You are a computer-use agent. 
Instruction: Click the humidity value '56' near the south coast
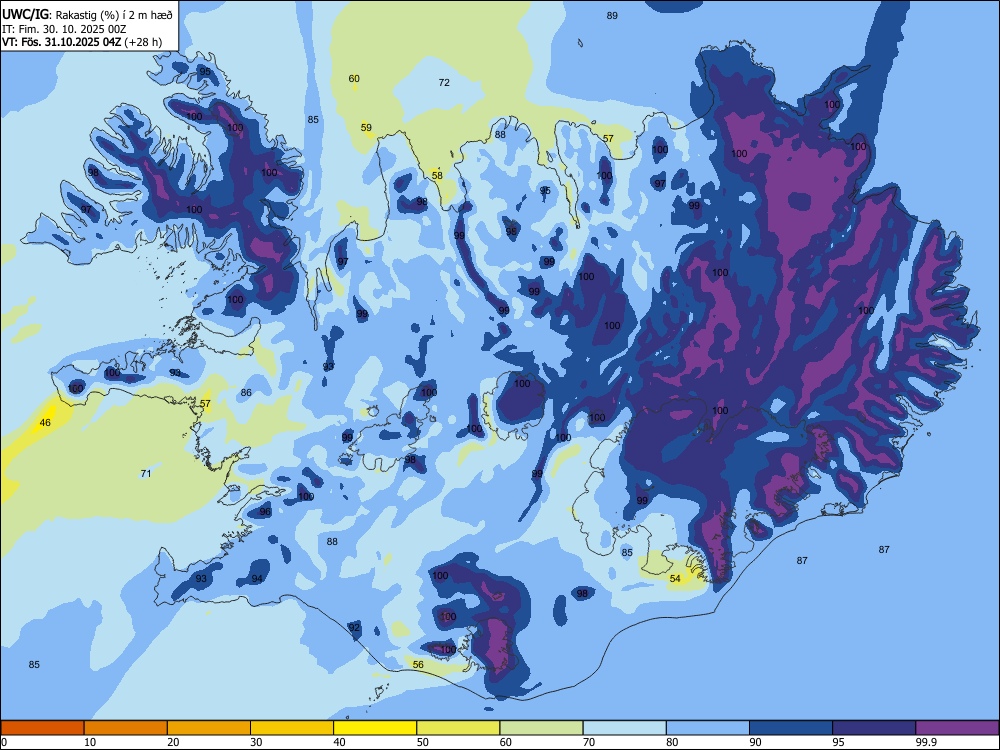(418, 664)
